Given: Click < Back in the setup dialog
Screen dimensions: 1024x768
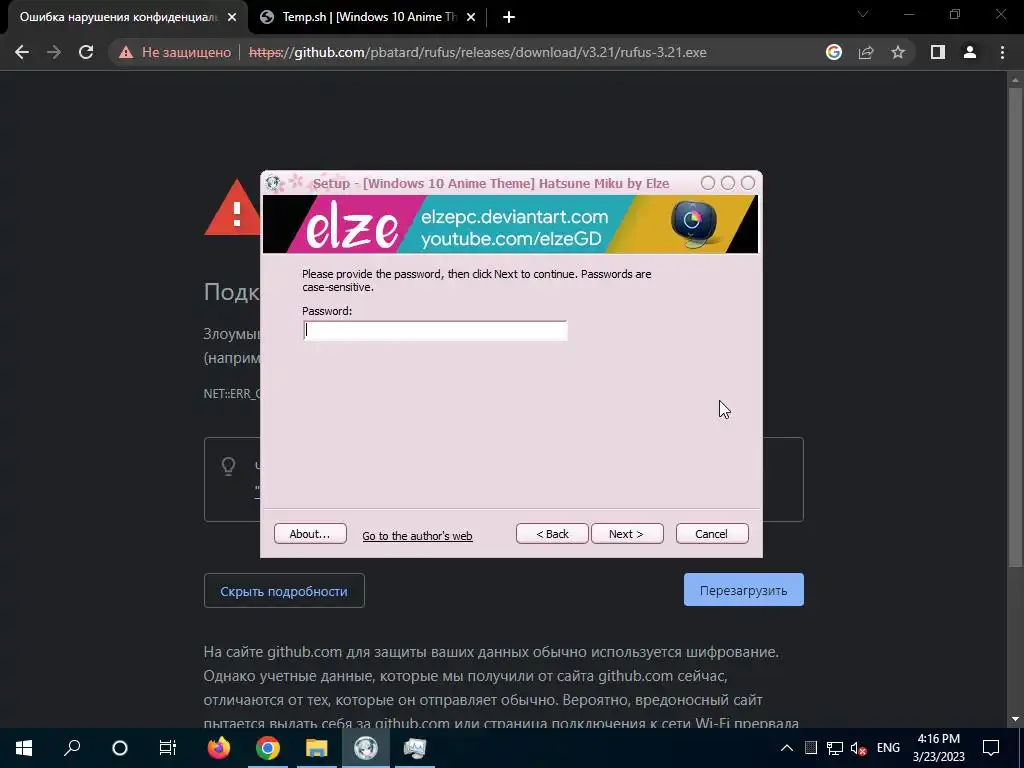Looking at the screenshot, I should [552, 534].
